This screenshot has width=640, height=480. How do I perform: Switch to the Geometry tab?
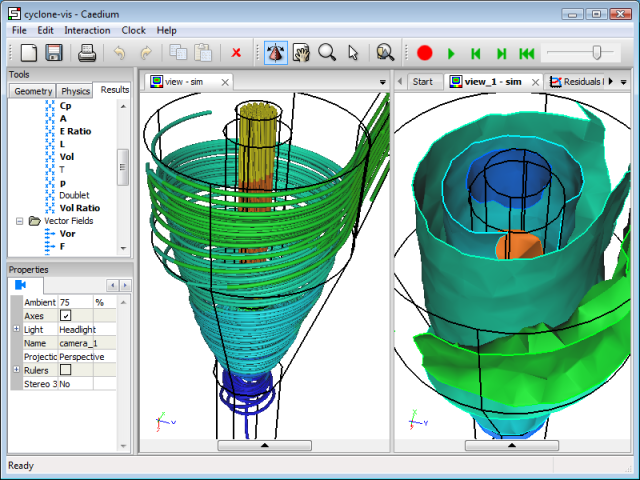pyautogui.click(x=33, y=91)
